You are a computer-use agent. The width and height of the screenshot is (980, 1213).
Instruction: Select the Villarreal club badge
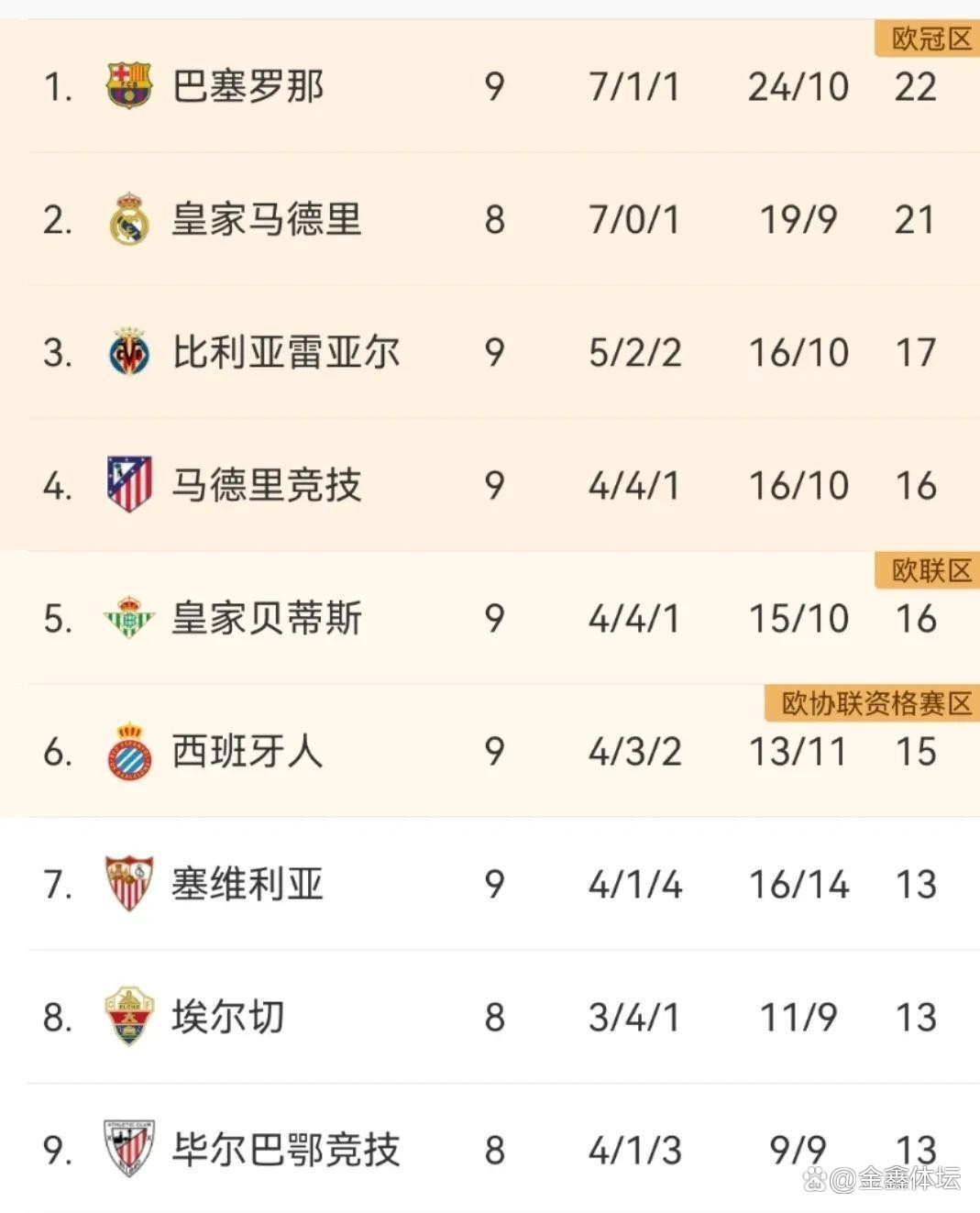(x=129, y=352)
